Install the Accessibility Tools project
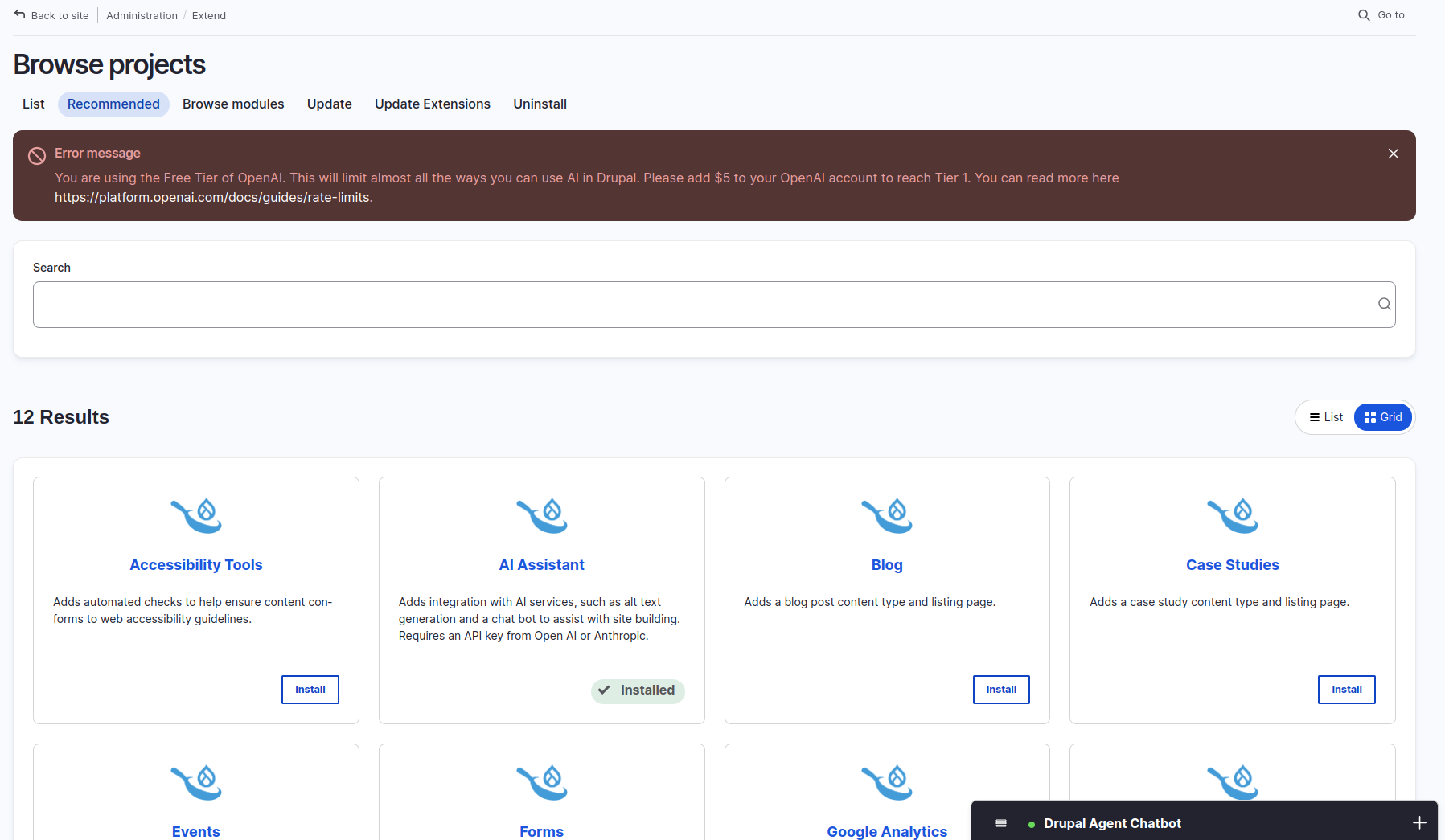1445x840 pixels. click(310, 690)
